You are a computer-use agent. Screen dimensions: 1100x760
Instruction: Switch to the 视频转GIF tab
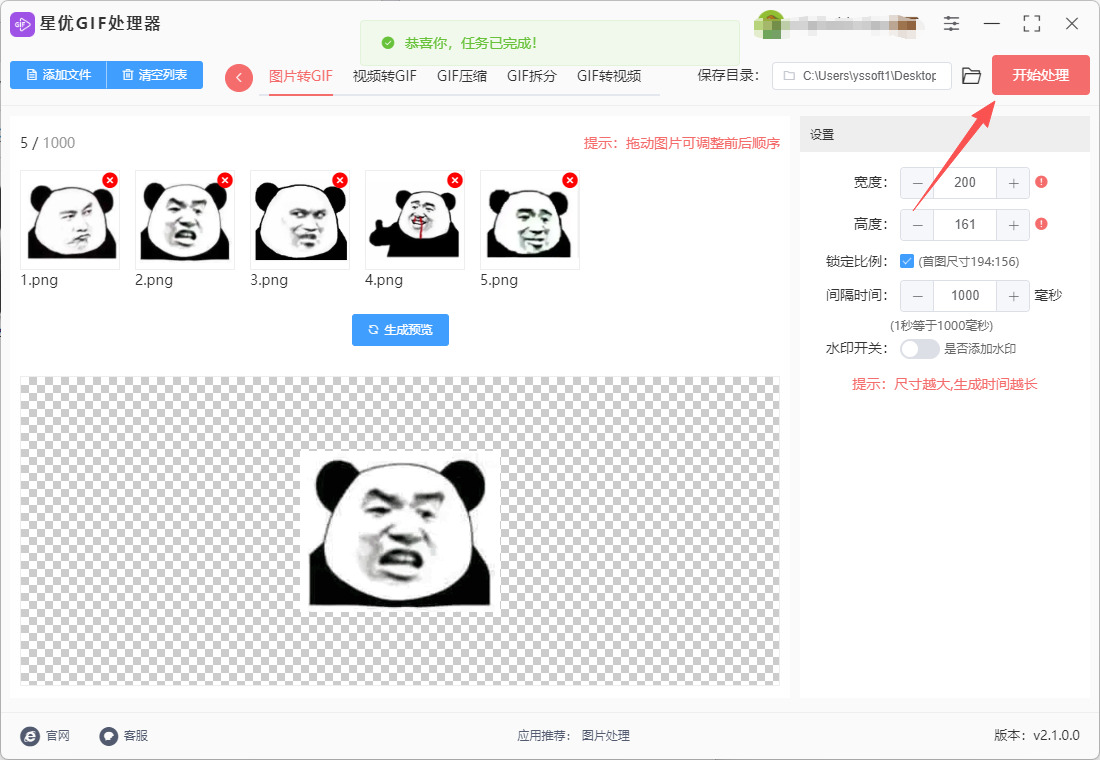point(384,76)
